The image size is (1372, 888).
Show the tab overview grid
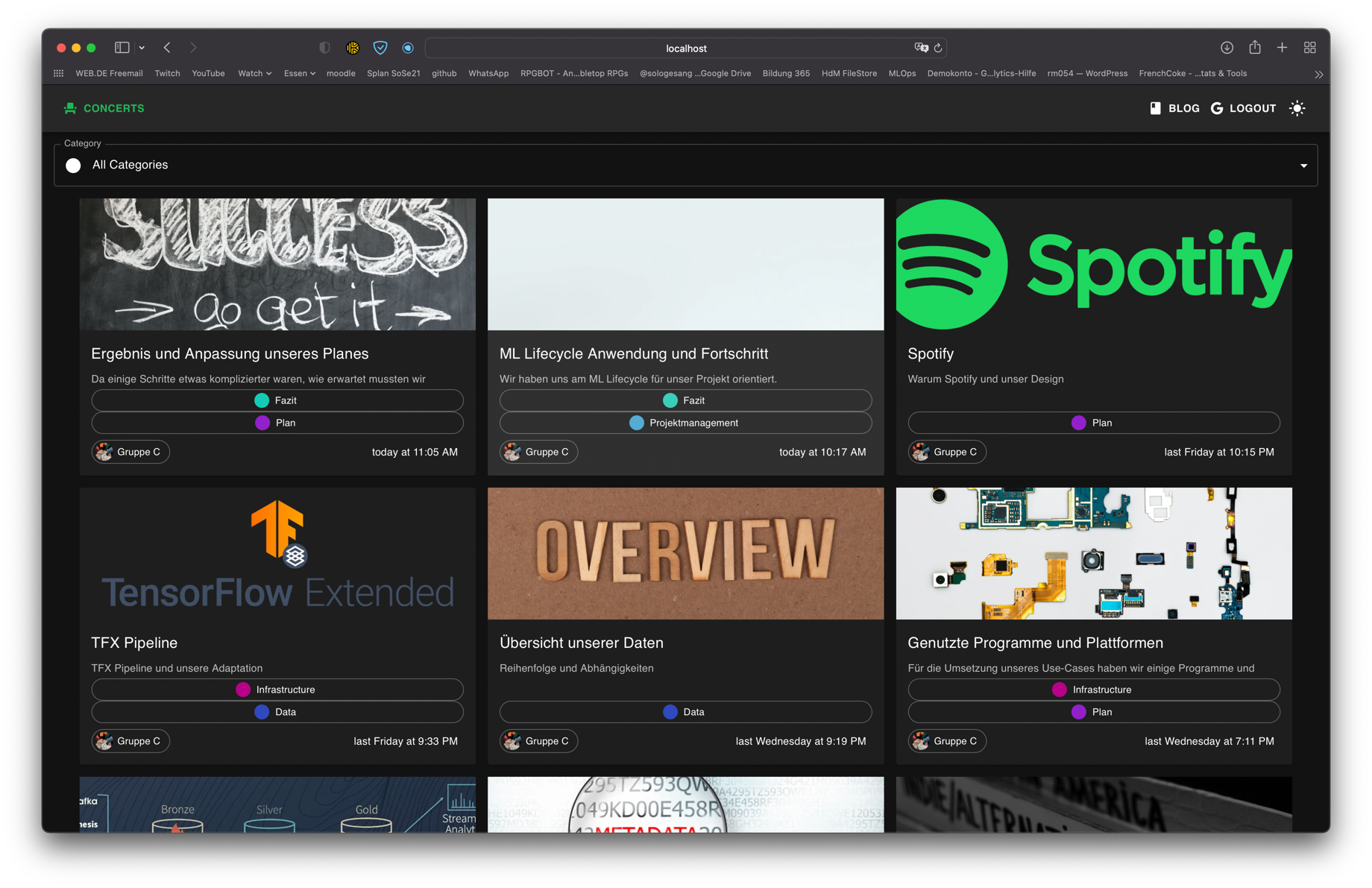coord(1310,48)
